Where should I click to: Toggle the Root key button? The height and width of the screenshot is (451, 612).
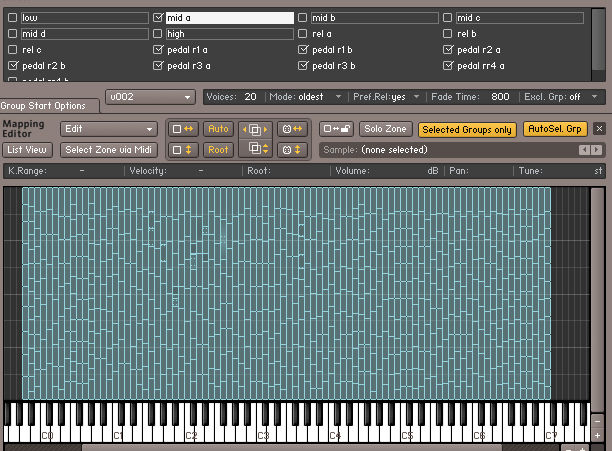click(218, 150)
